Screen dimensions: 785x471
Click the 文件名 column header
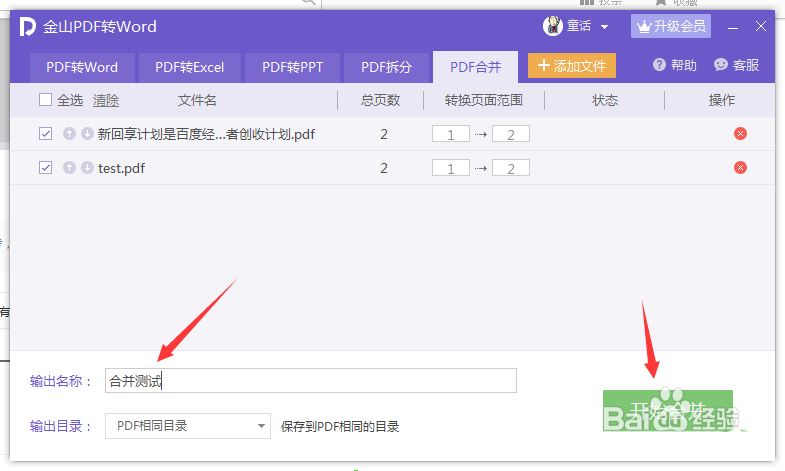[197, 100]
